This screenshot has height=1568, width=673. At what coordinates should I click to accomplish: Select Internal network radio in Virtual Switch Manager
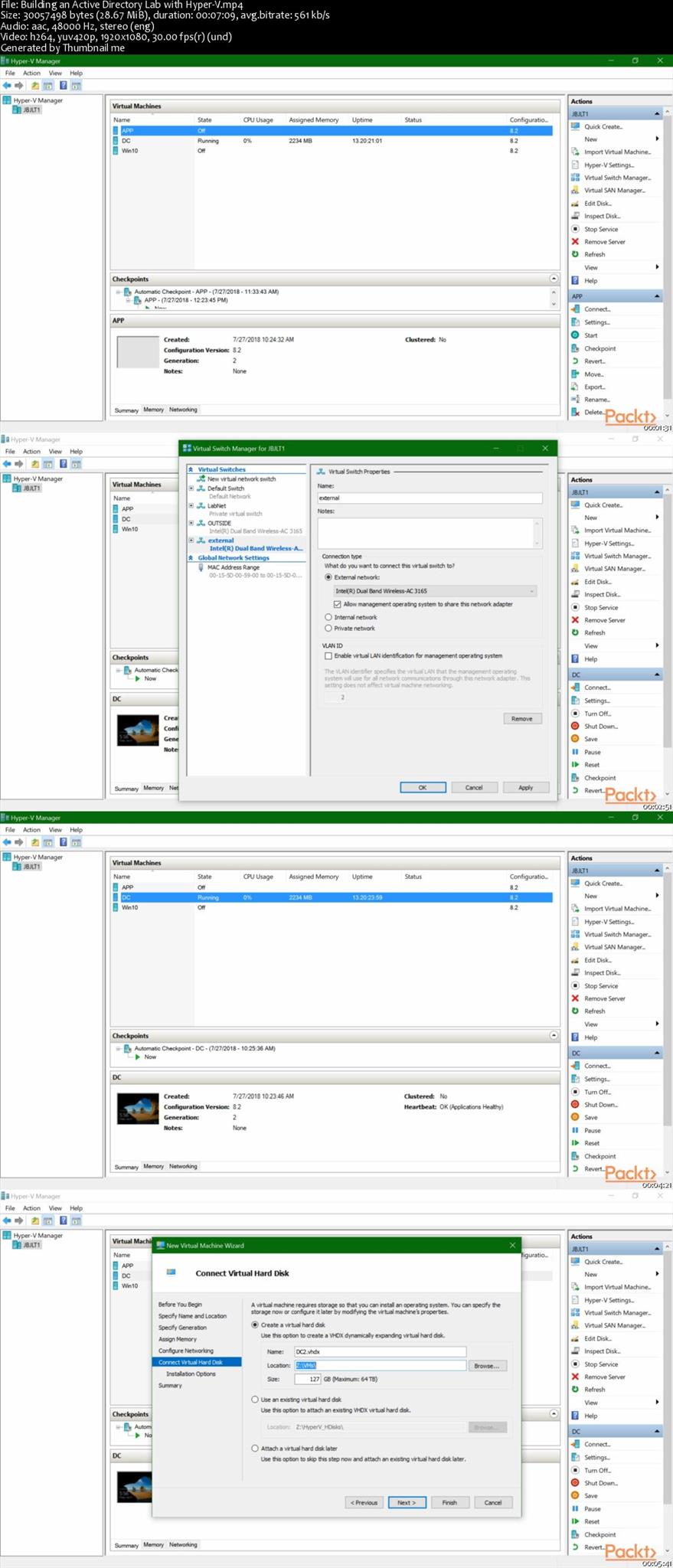coord(328,617)
